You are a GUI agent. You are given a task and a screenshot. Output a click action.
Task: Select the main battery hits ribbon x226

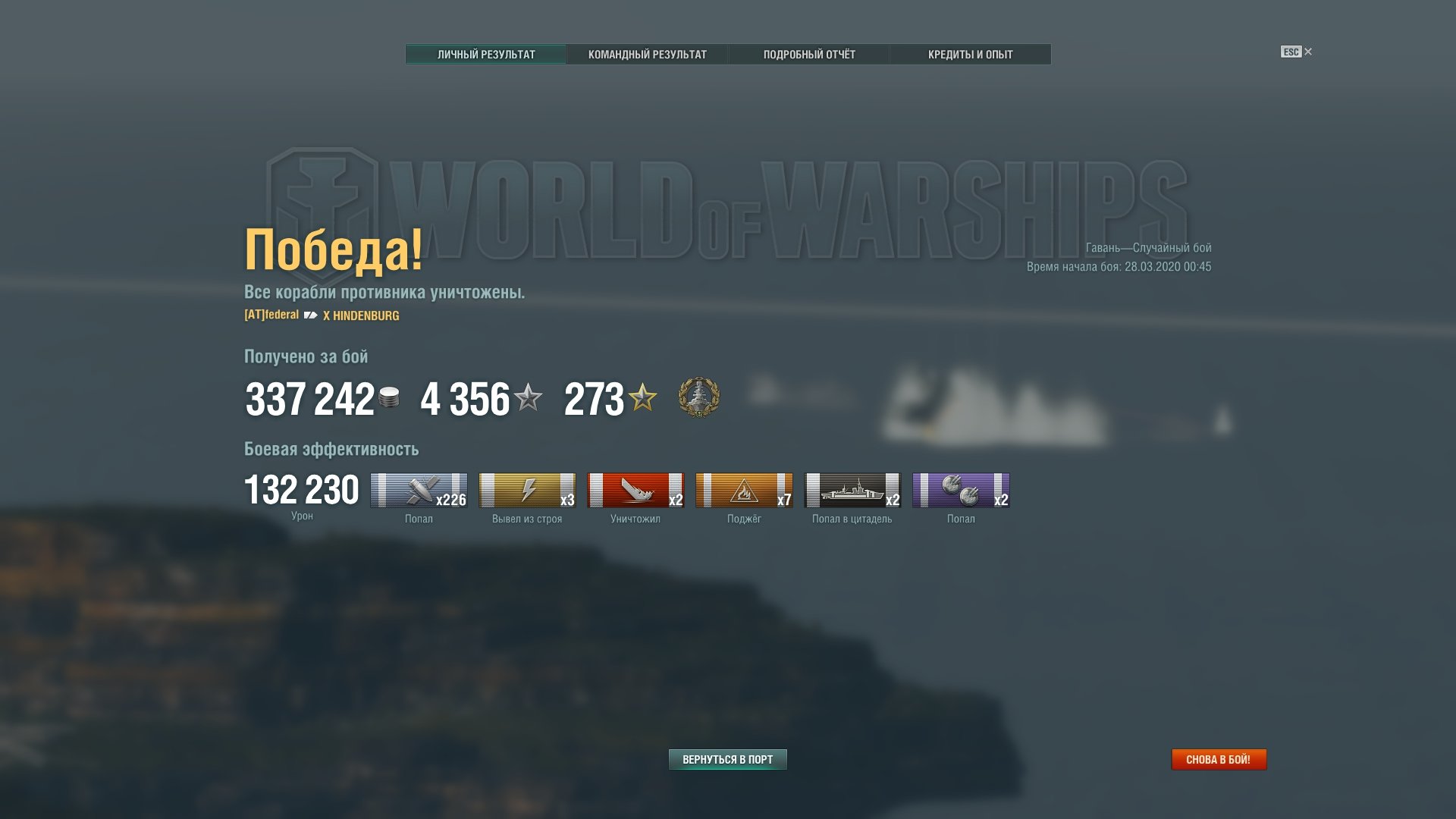tap(419, 490)
